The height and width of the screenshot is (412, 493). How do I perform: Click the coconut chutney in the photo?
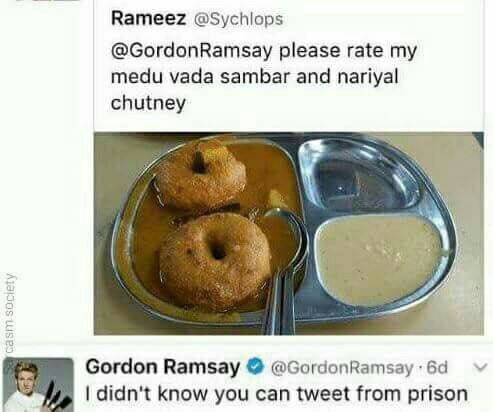point(378,259)
